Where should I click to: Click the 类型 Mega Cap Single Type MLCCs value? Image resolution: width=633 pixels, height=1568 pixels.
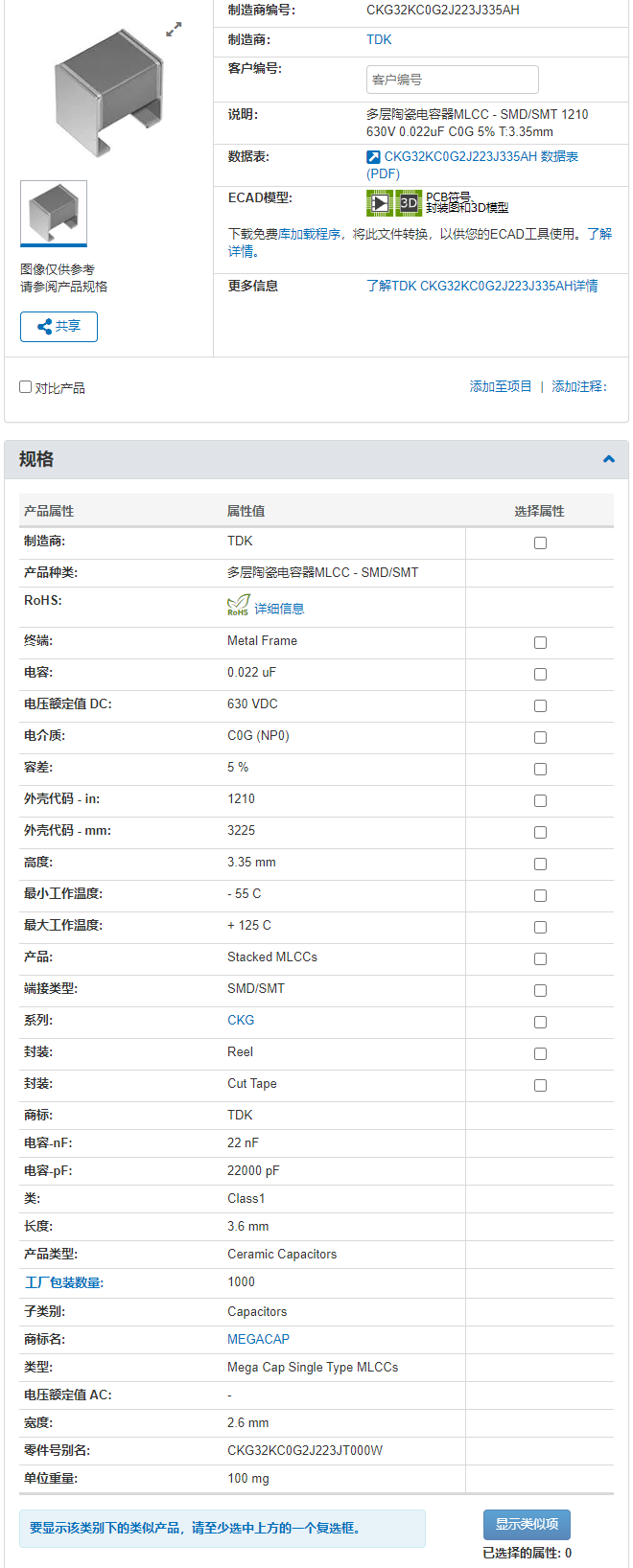[x=313, y=1367]
